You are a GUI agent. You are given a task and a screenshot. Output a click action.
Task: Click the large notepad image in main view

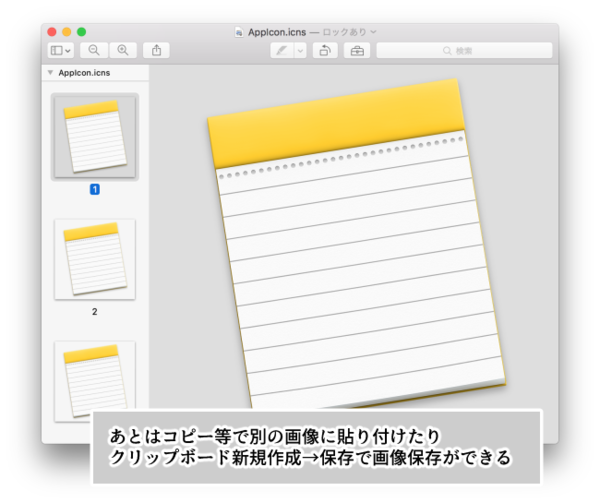(x=356, y=245)
